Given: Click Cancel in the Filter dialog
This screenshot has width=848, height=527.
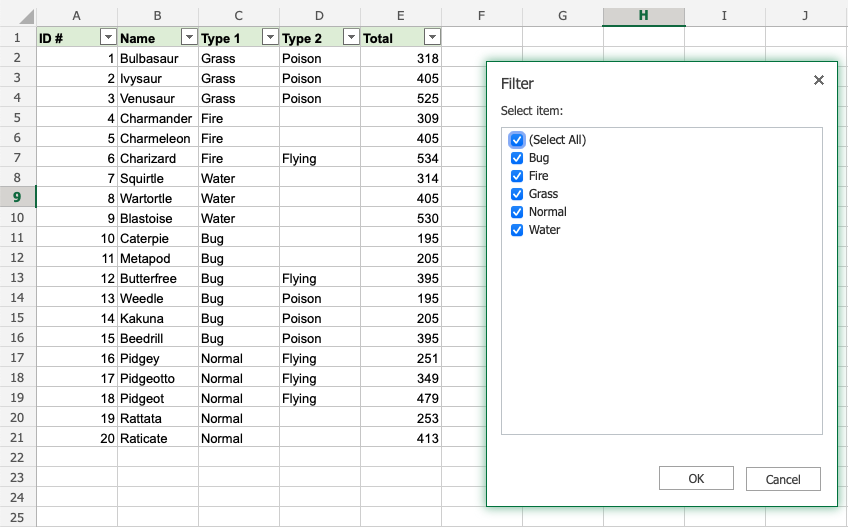Looking at the screenshot, I should coord(783,479).
